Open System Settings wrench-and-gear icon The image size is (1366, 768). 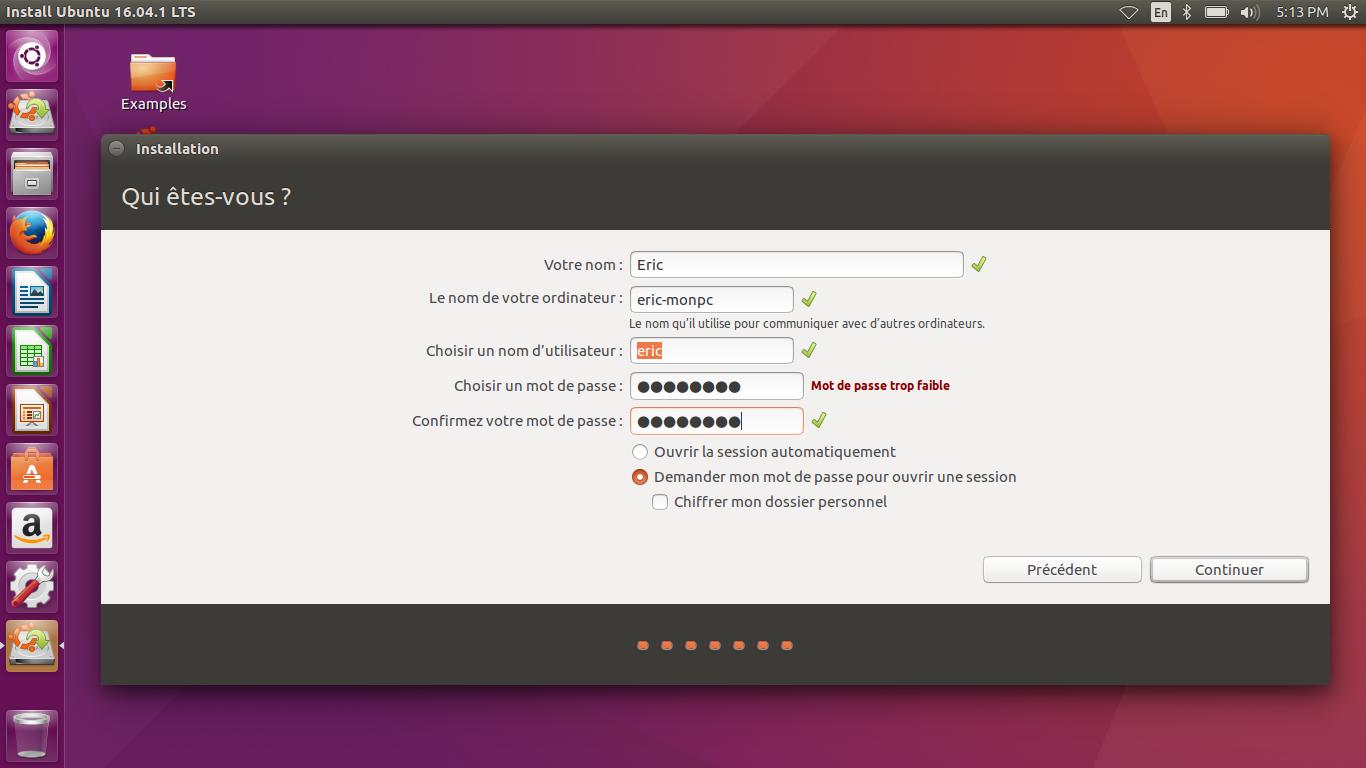32,587
